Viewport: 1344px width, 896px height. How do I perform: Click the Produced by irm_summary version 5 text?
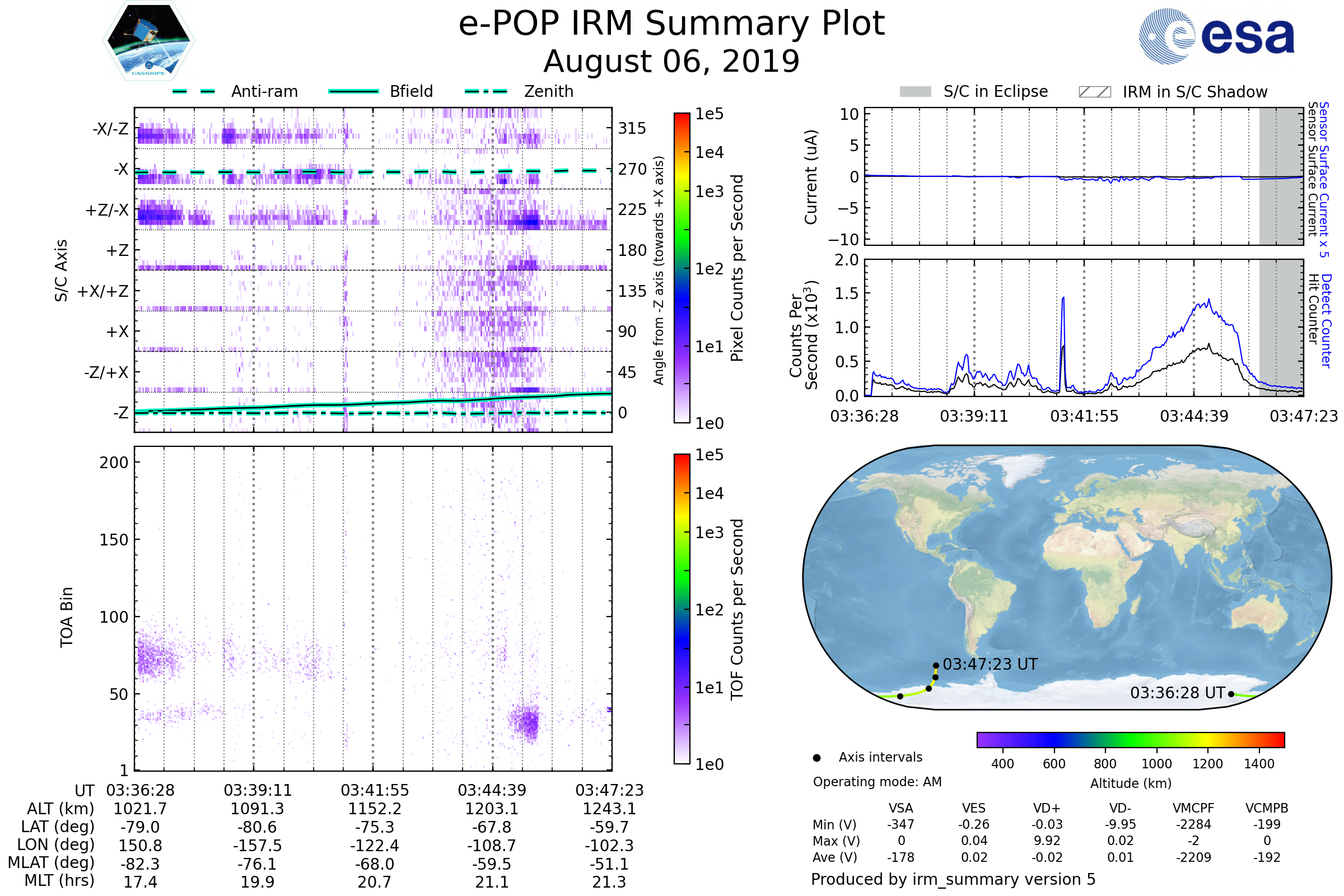tap(953, 879)
